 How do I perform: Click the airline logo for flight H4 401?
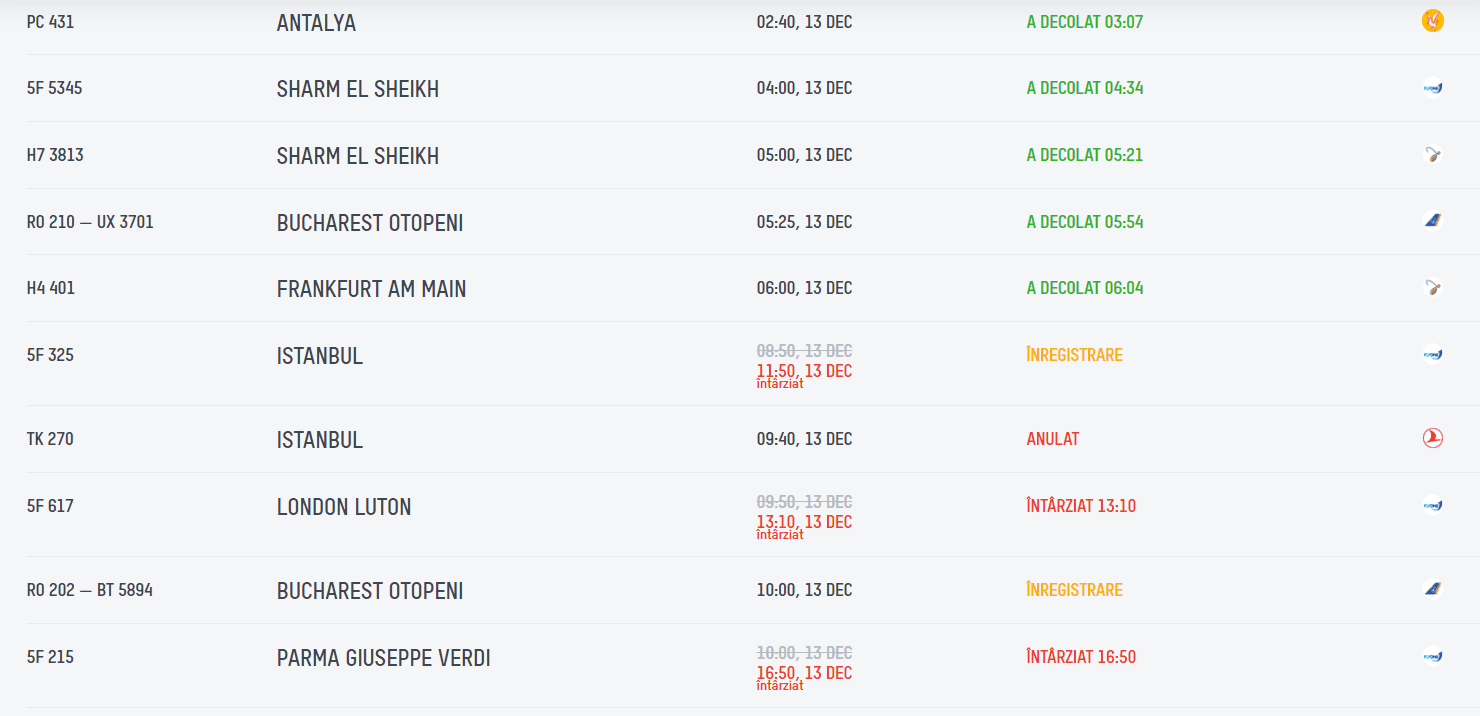(x=1432, y=288)
